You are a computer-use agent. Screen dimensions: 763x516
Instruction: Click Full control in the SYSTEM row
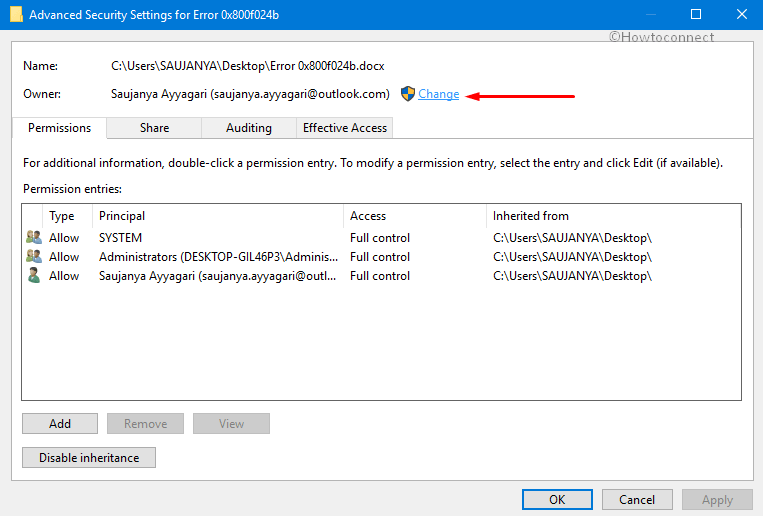pyautogui.click(x=380, y=238)
